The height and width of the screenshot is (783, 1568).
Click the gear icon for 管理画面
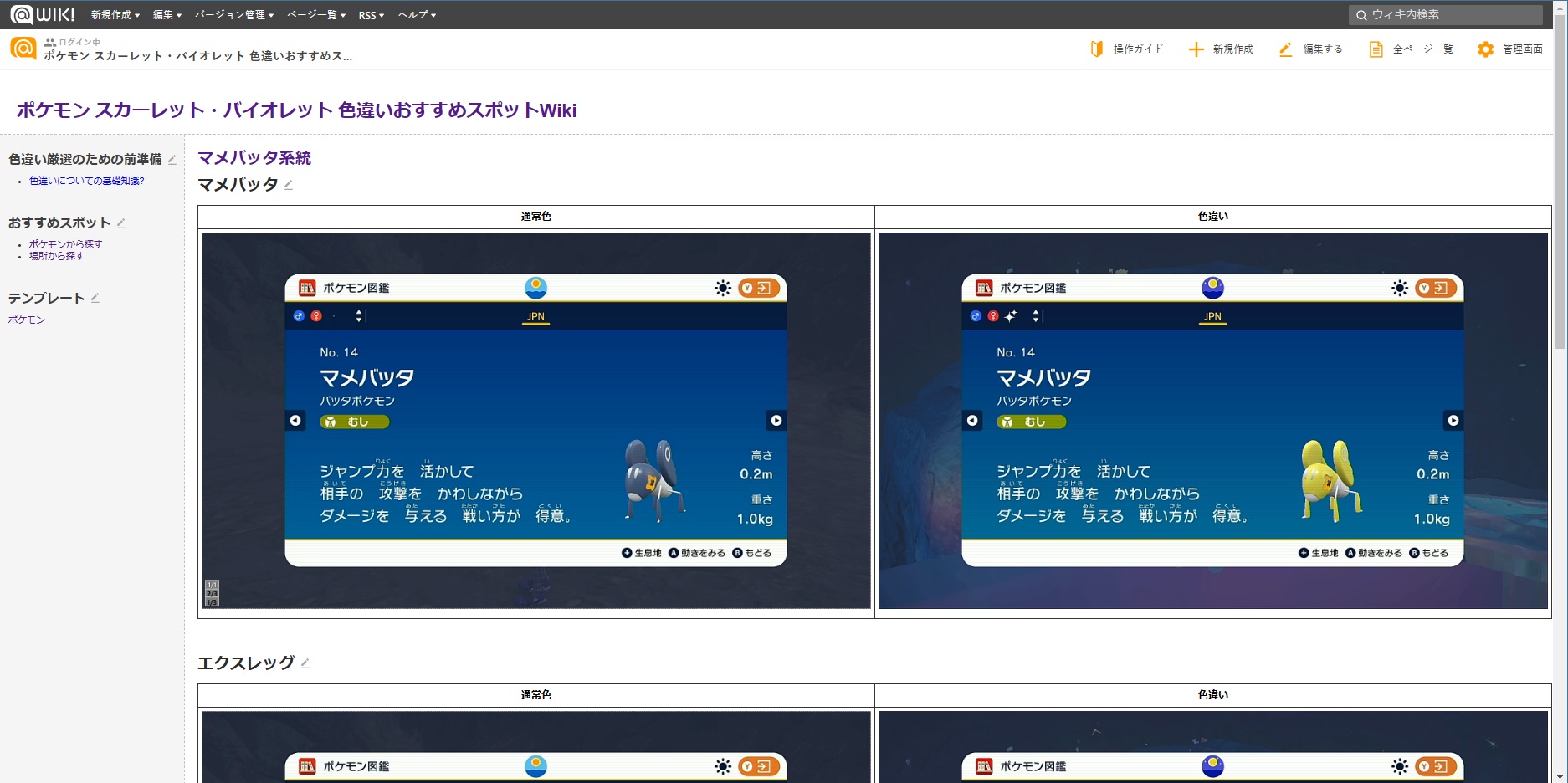[1485, 49]
